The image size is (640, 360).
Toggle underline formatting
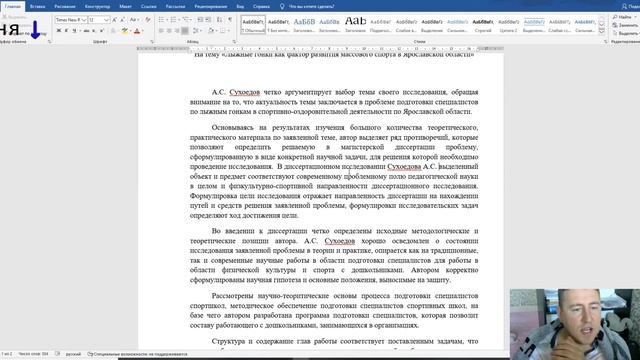click(x=74, y=31)
